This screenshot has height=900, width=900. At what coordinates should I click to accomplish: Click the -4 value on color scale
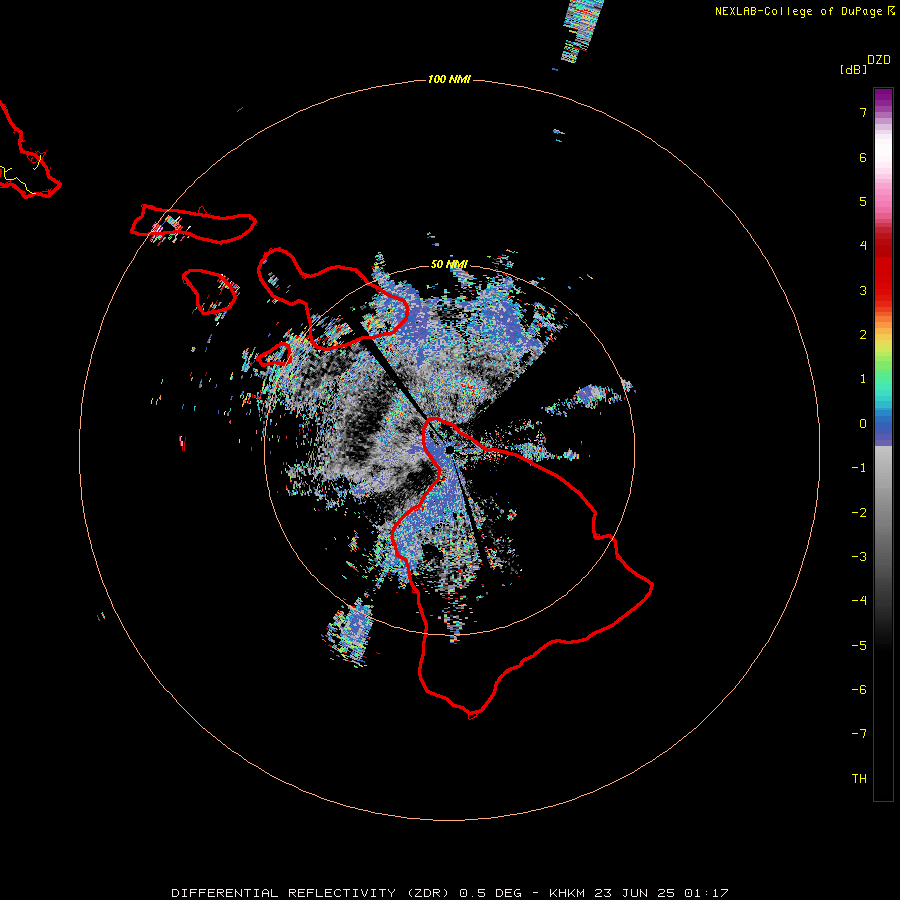[859, 601]
